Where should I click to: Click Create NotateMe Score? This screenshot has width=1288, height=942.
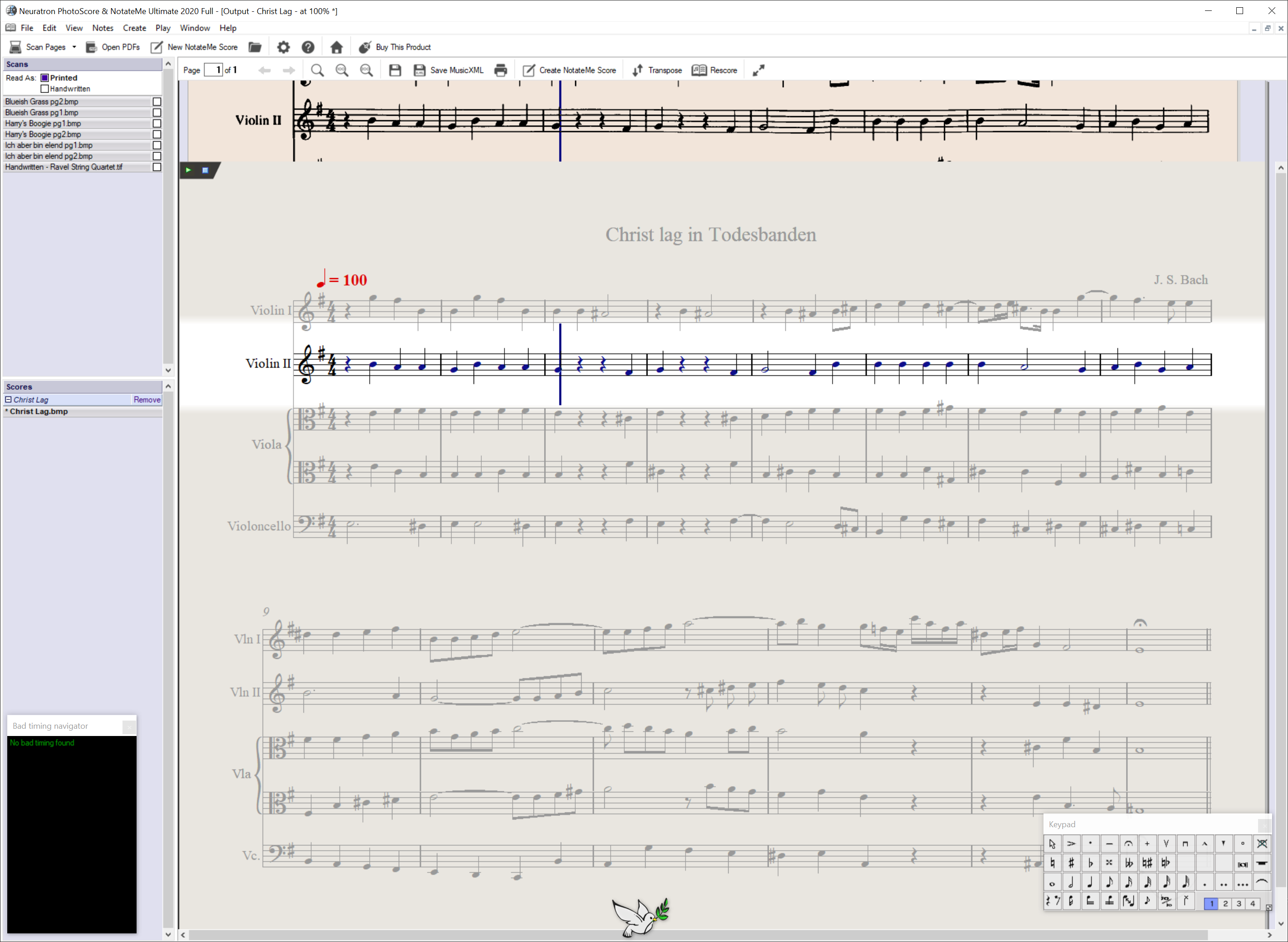569,70
